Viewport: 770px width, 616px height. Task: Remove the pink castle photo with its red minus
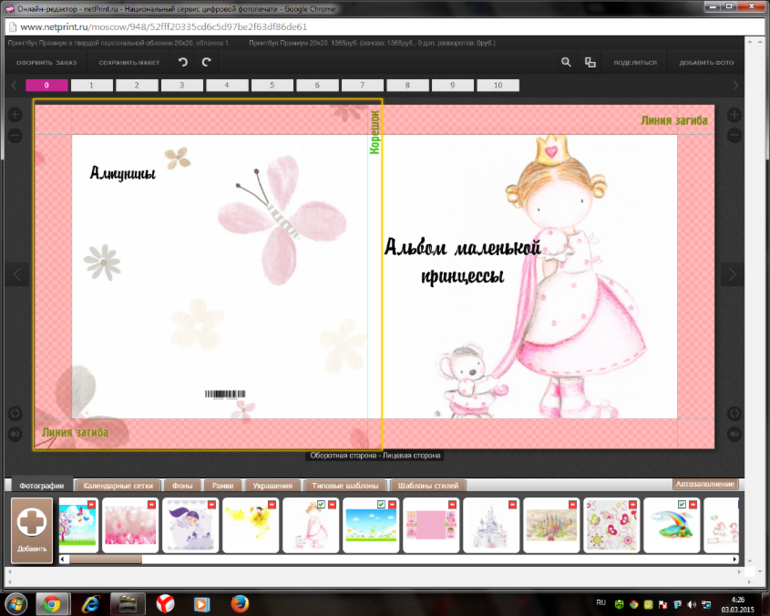click(x=513, y=506)
